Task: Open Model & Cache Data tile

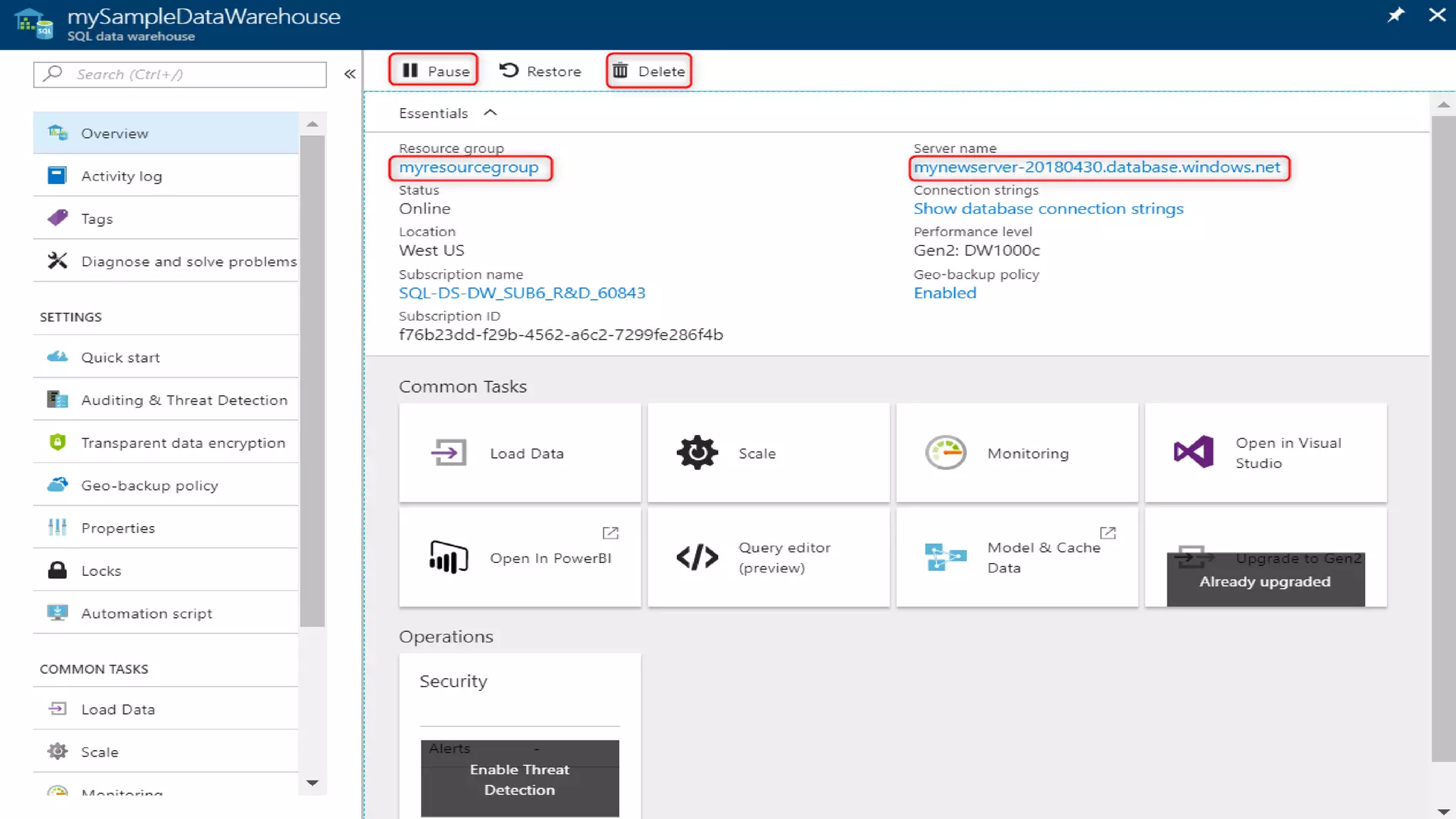Action: 1017,557
